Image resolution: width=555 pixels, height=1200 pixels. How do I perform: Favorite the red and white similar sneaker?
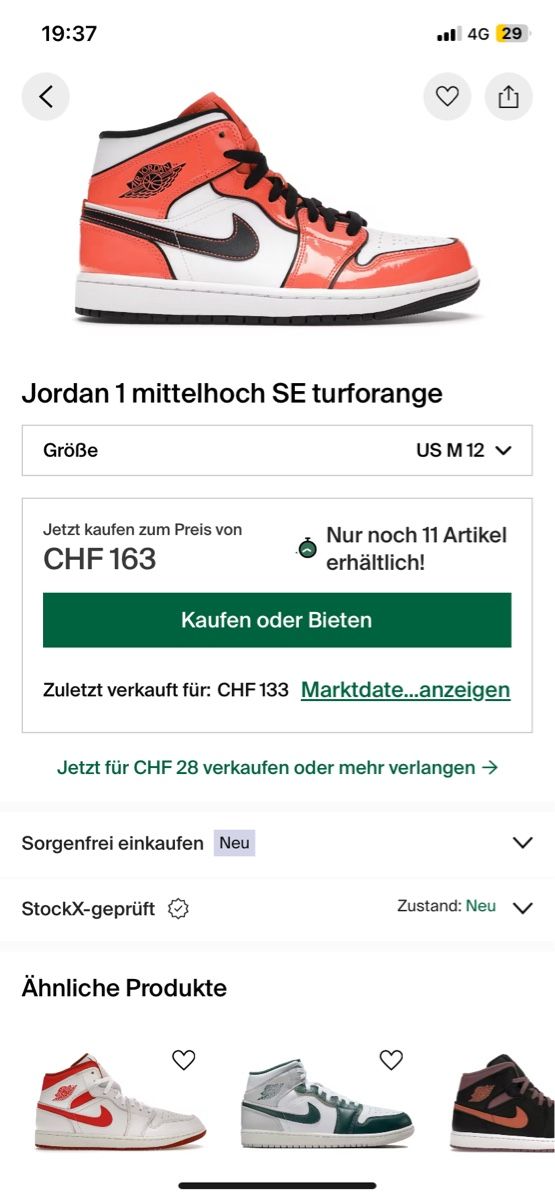(183, 1060)
